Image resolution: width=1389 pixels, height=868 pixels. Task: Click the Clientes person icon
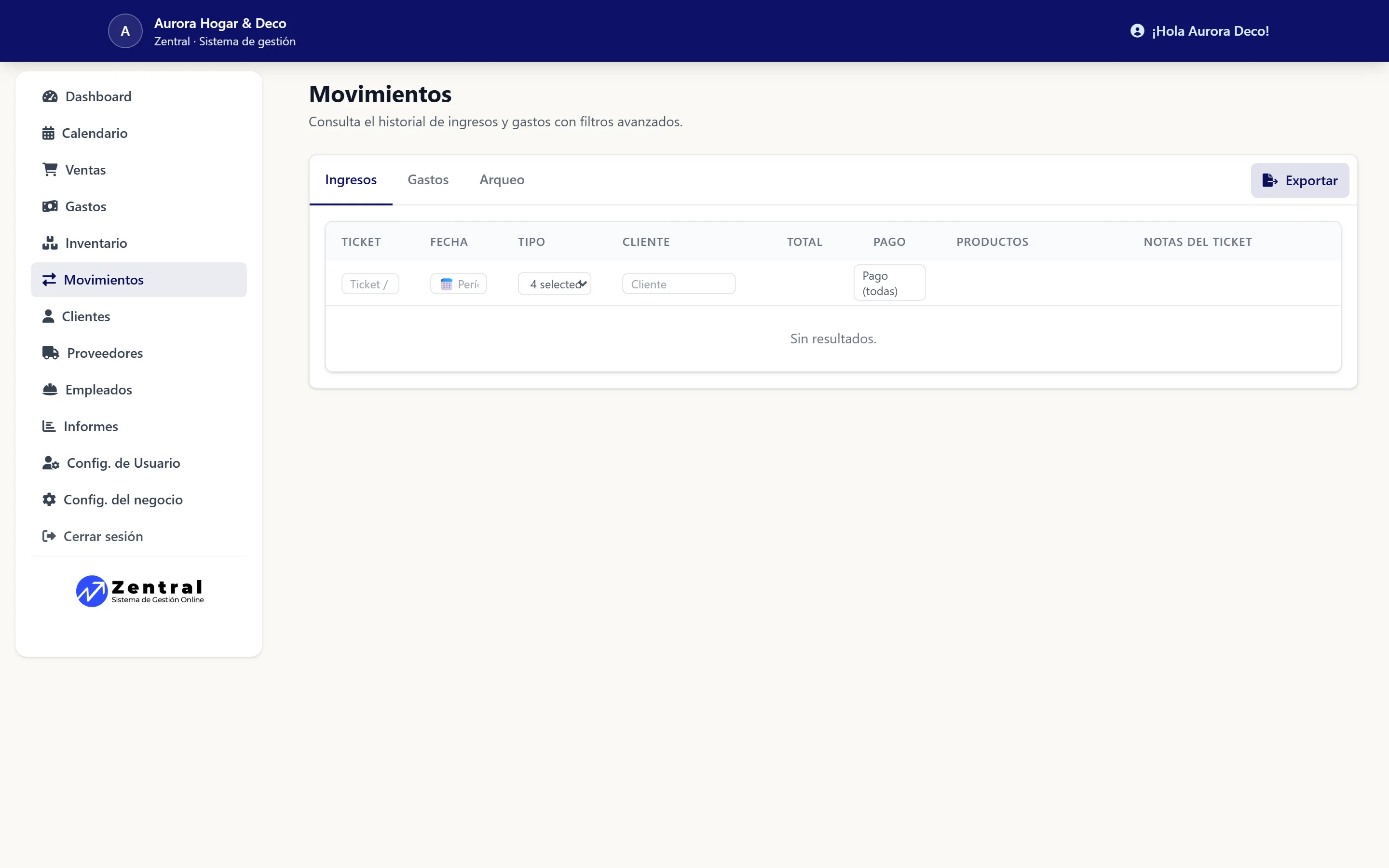pyautogui.click(x=48, y=316)
